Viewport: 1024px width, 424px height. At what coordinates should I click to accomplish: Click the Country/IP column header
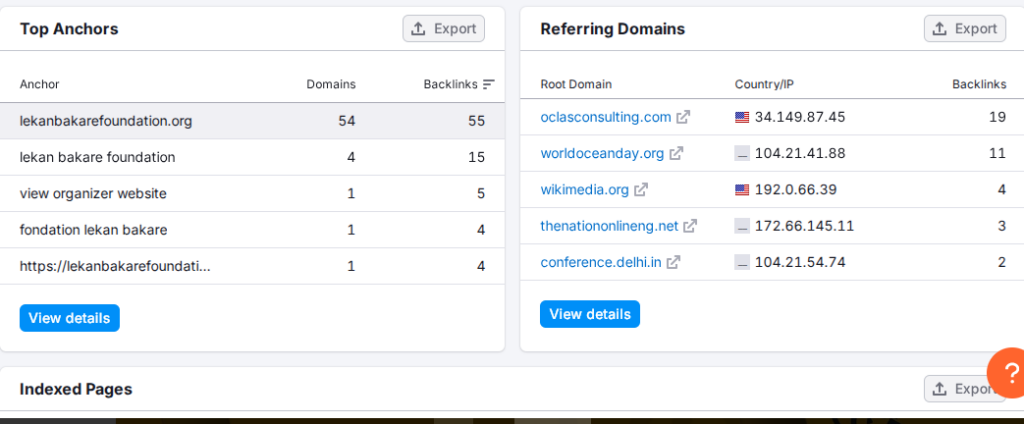point(764,84)
